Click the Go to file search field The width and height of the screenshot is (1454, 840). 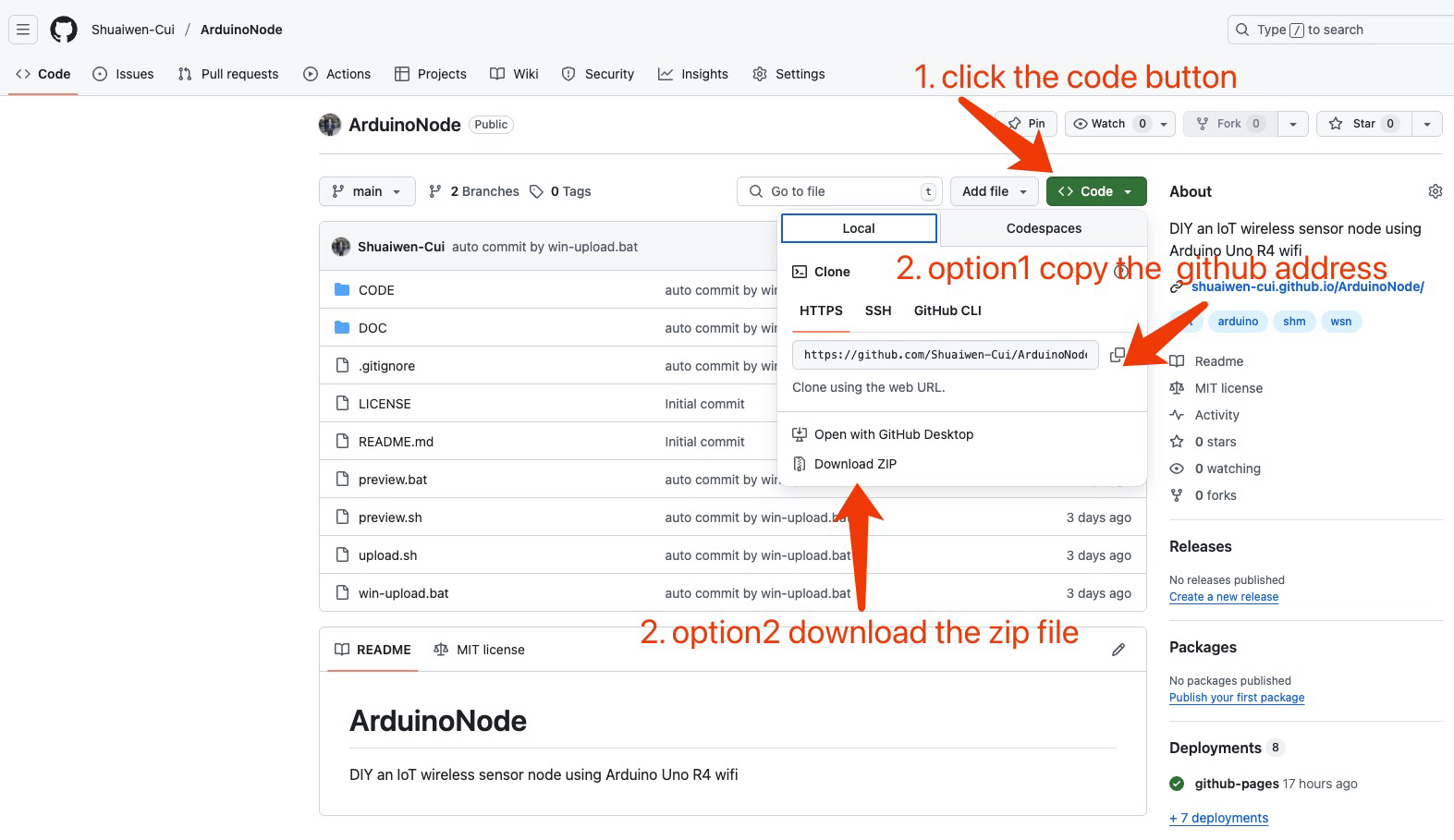[x=839, y=191]
